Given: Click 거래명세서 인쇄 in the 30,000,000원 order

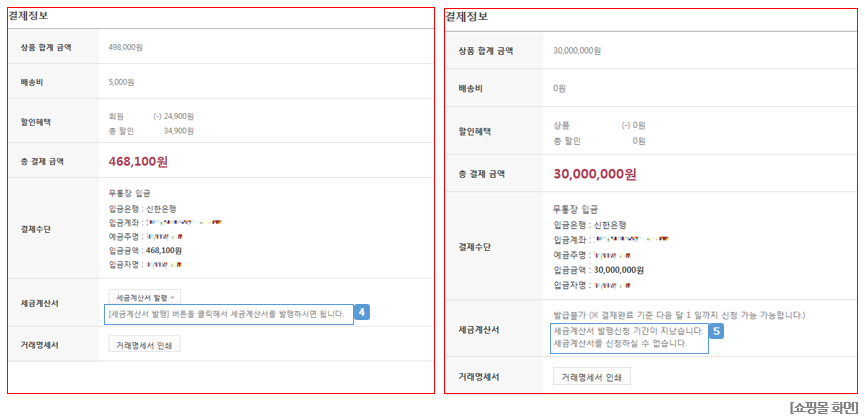Looking at the screenshot, I should (591, 377).
